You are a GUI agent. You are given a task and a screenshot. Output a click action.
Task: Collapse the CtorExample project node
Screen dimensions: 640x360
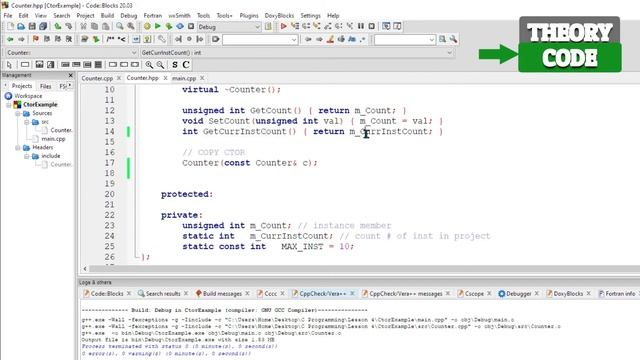tap(9, 105)
